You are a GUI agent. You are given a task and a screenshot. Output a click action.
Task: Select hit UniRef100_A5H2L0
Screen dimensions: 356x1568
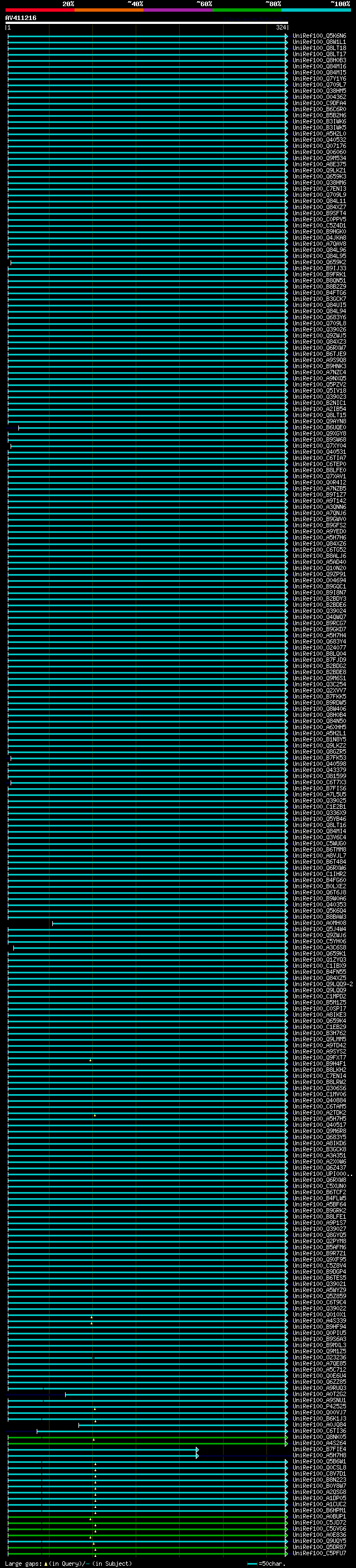(319, 133)
